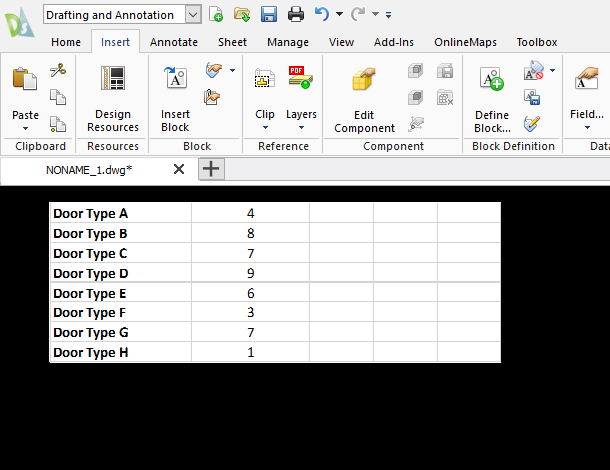Screen dimensions: 610x470
Task: Click the DraftSight application logo
Action: (x=19, y=23)
